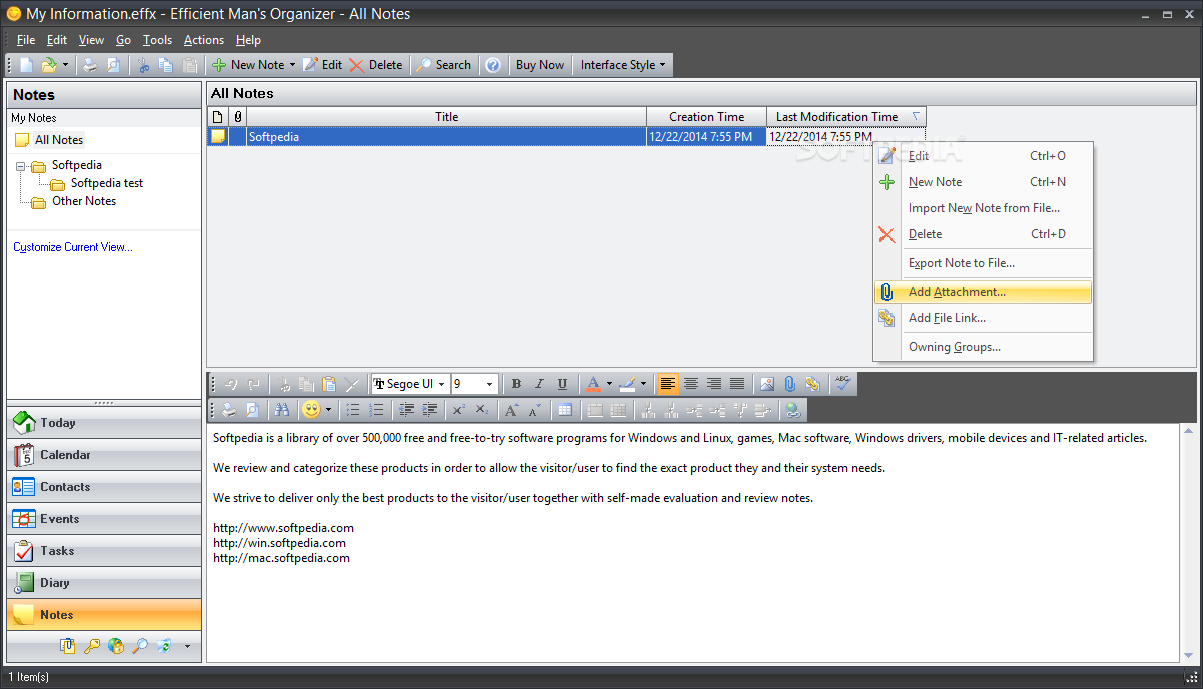Image resolution: width=1203 pixels, height=689 pixels.
Task: Click the note editor vertical scrollbar down arrow
Action: point(1188,654)
